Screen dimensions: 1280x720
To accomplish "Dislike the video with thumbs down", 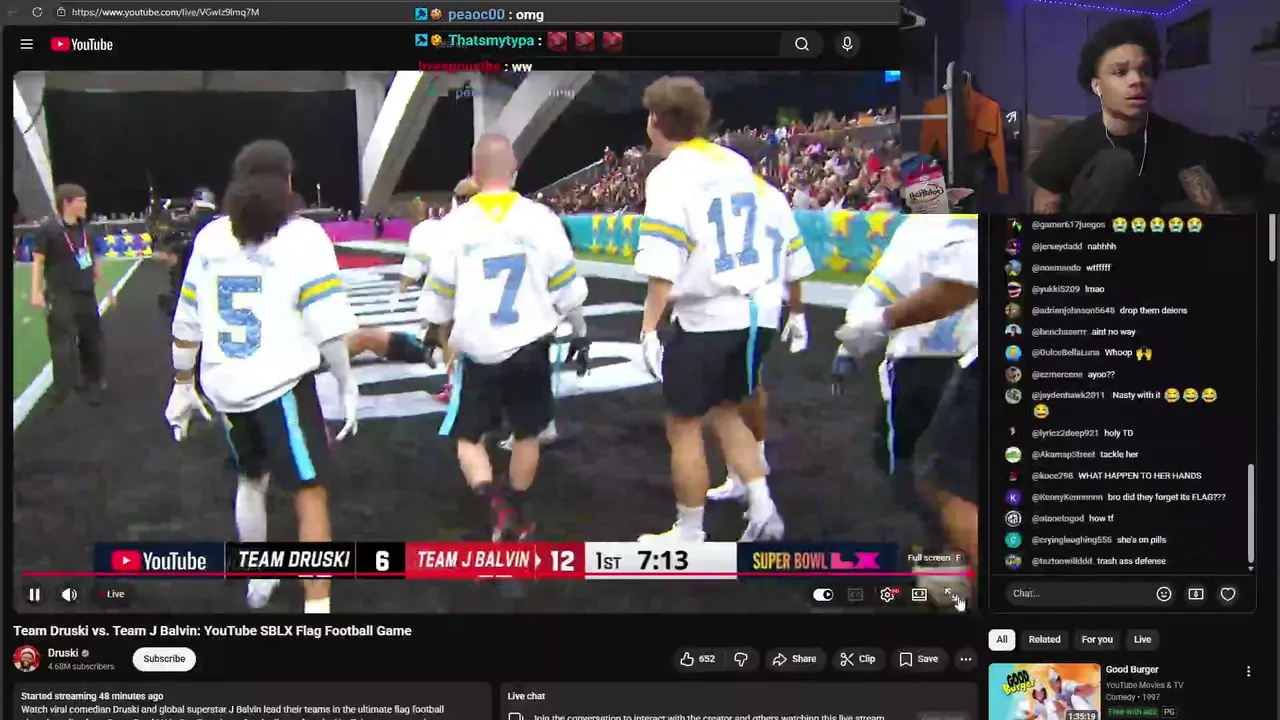I will (741, 659).
